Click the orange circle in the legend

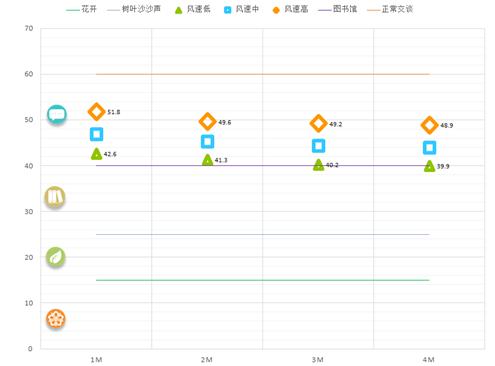pos(276,10)
